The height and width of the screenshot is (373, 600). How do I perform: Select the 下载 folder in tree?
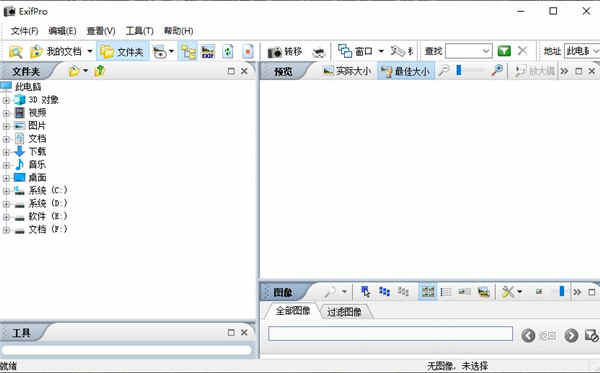click(37, 151)
